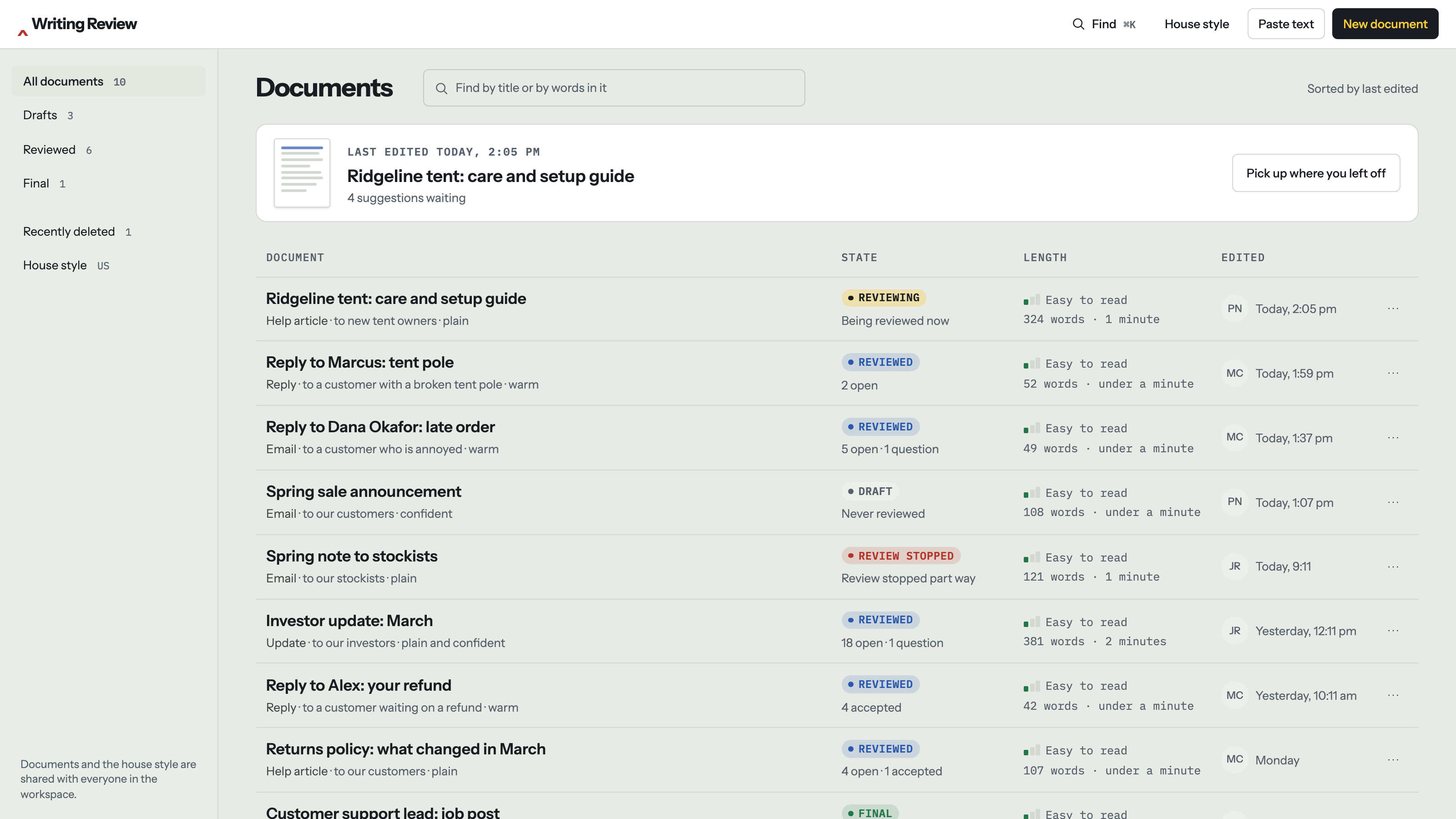Viewport: 1456px width, 819px height.
Task: Click '18 open · 1 question' text
Action: coord(892,643)
